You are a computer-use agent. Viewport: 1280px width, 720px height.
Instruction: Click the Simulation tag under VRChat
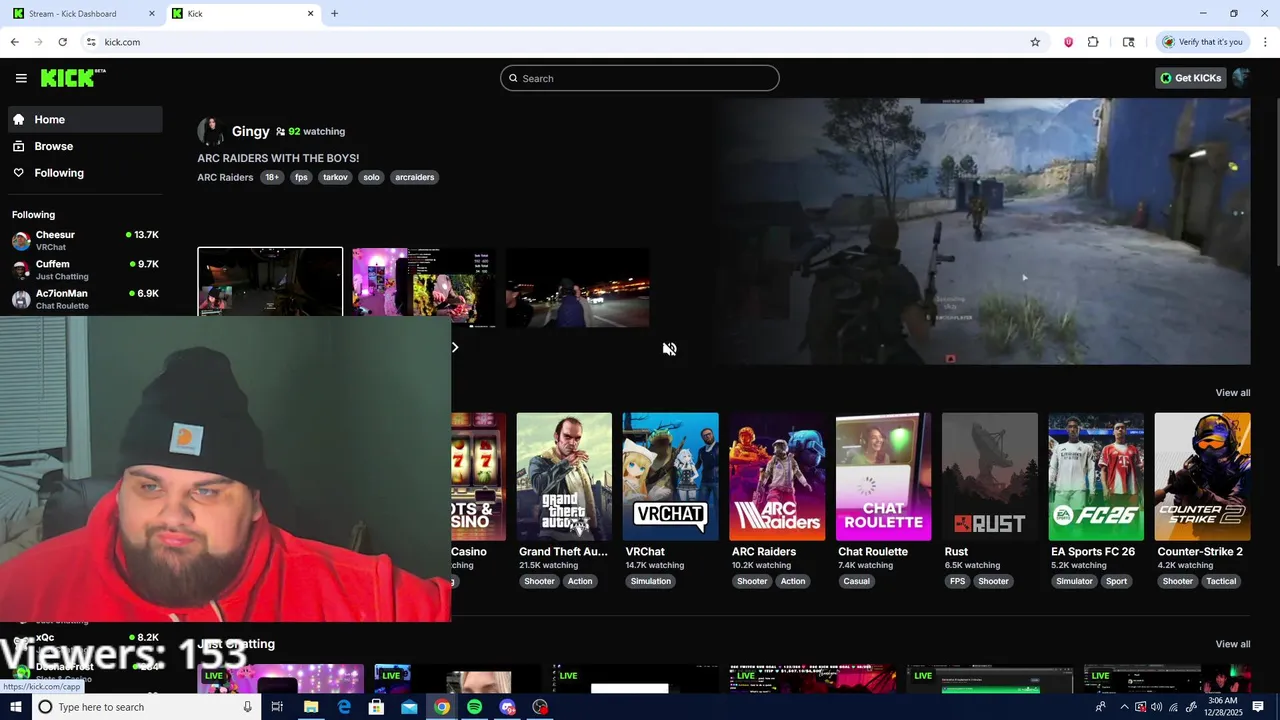click(651, 581)
